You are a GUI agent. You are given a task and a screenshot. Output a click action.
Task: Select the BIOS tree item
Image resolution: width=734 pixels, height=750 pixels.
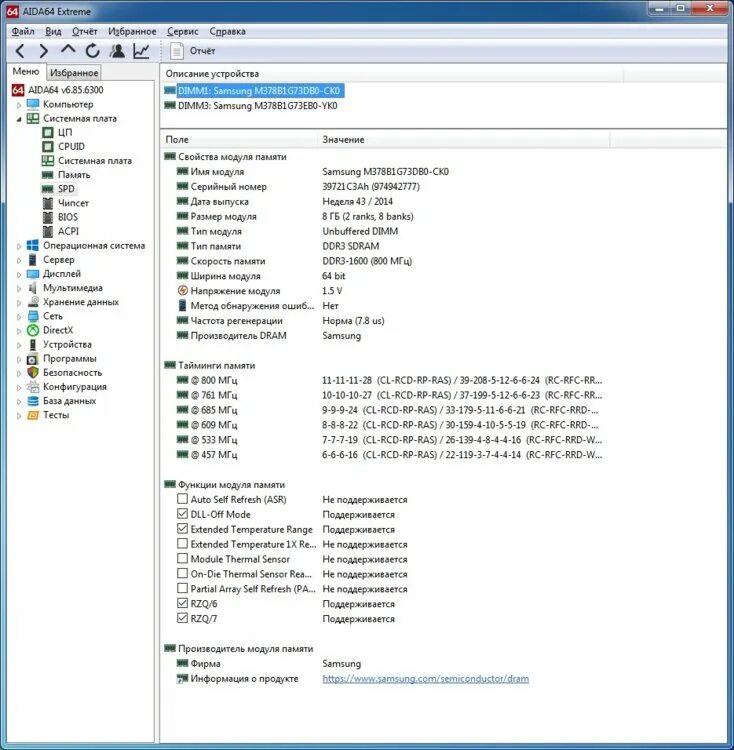pyautogui.click(x=68, y=217)
